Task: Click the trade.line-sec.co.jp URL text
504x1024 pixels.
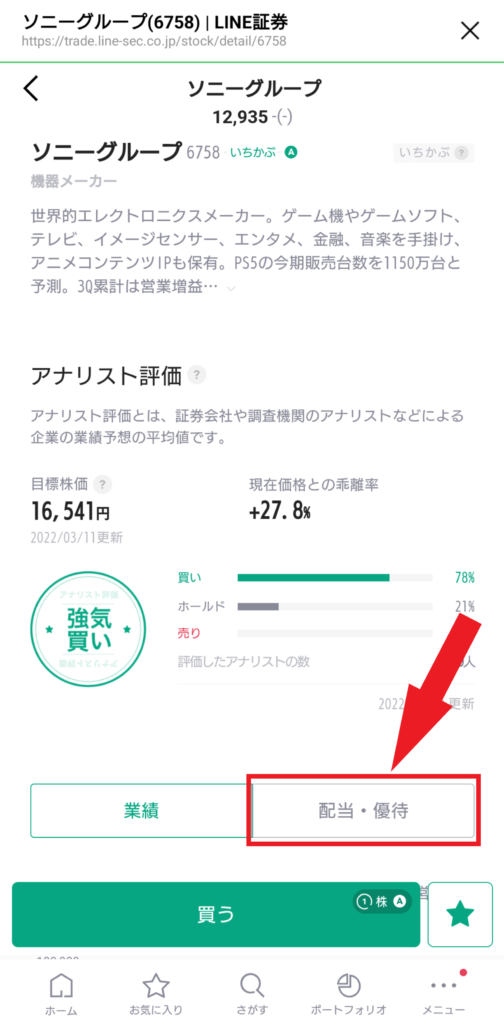Action: (x=154, y=40)
